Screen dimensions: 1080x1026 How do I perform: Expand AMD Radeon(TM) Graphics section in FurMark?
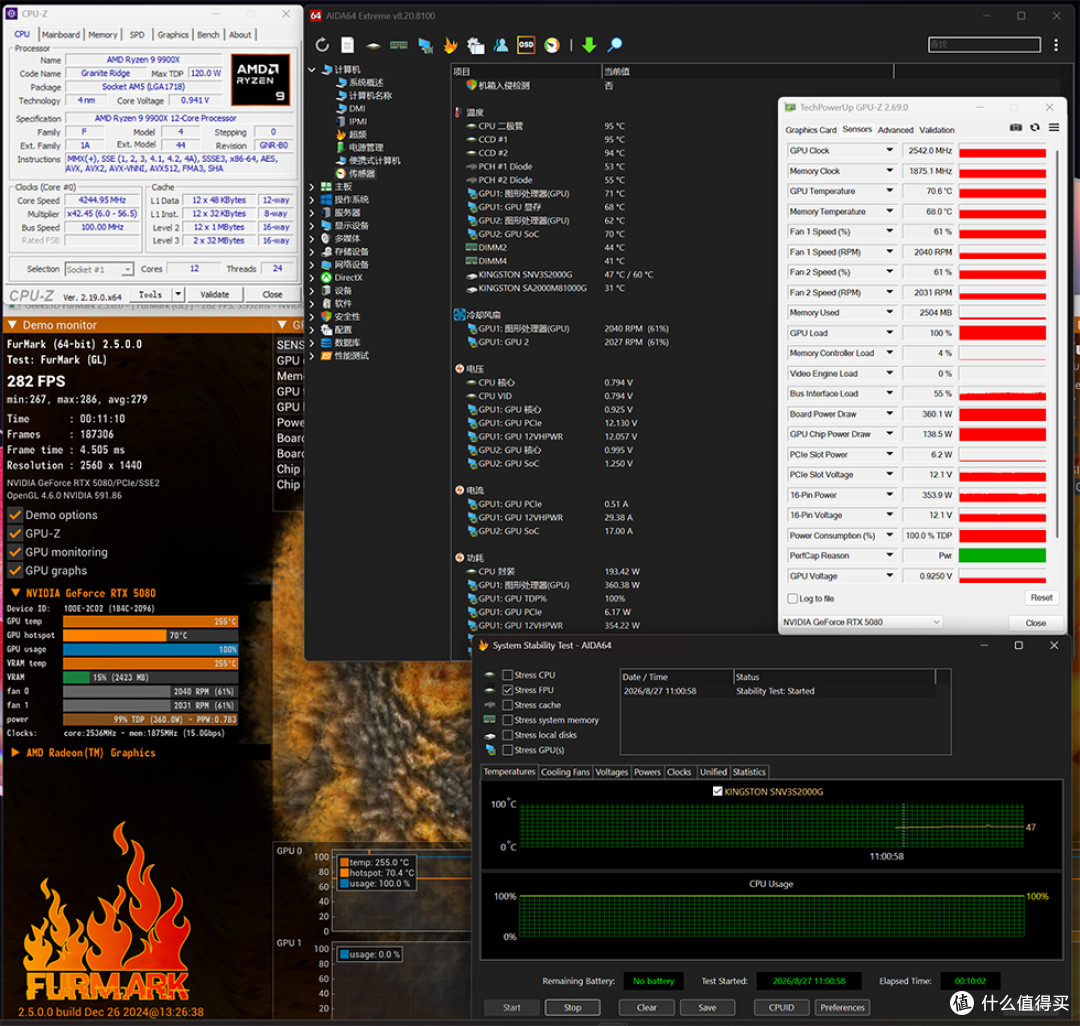tap(15, 753)
